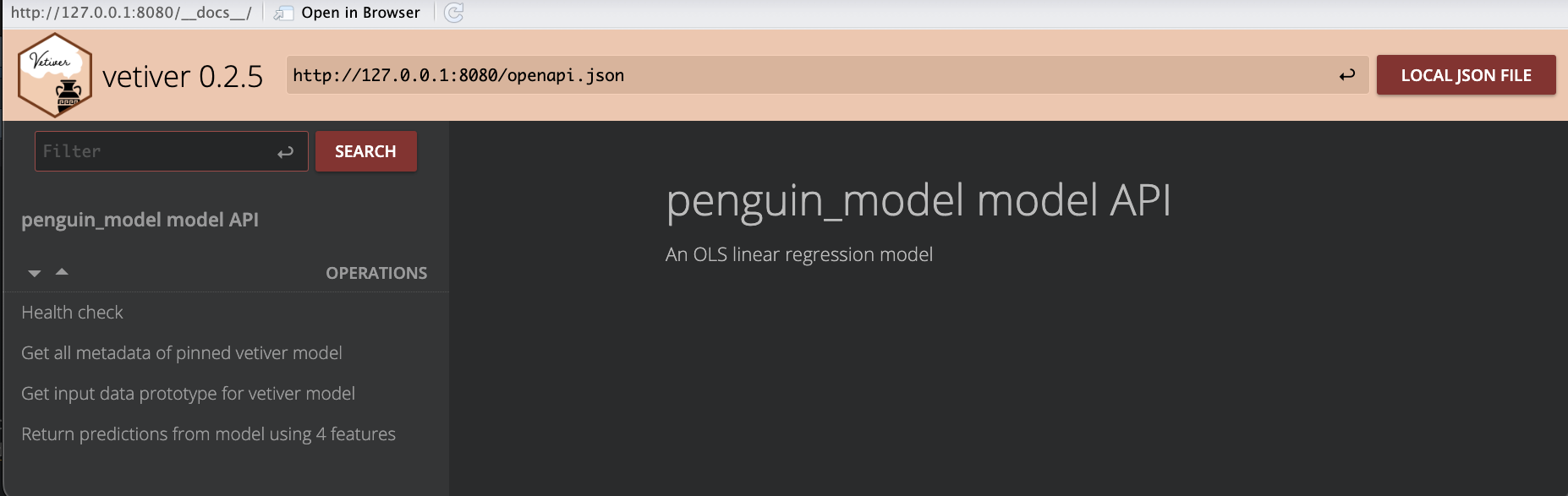The image size is (1568, 496).
Task: Click the Vetiver hexagon logo
Action: coord(54,75)
